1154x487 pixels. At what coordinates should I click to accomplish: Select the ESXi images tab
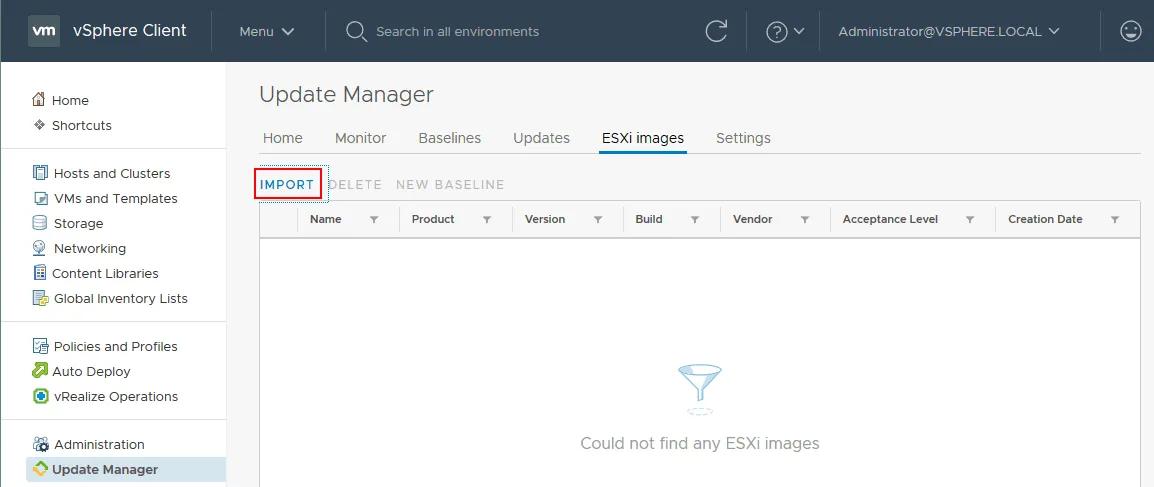[643, 138]
